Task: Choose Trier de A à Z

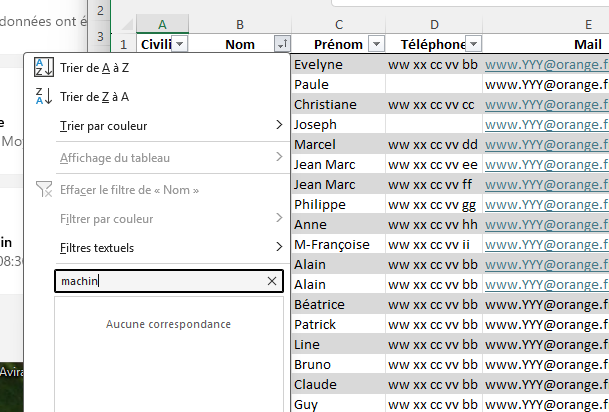Action: [94, 67]
